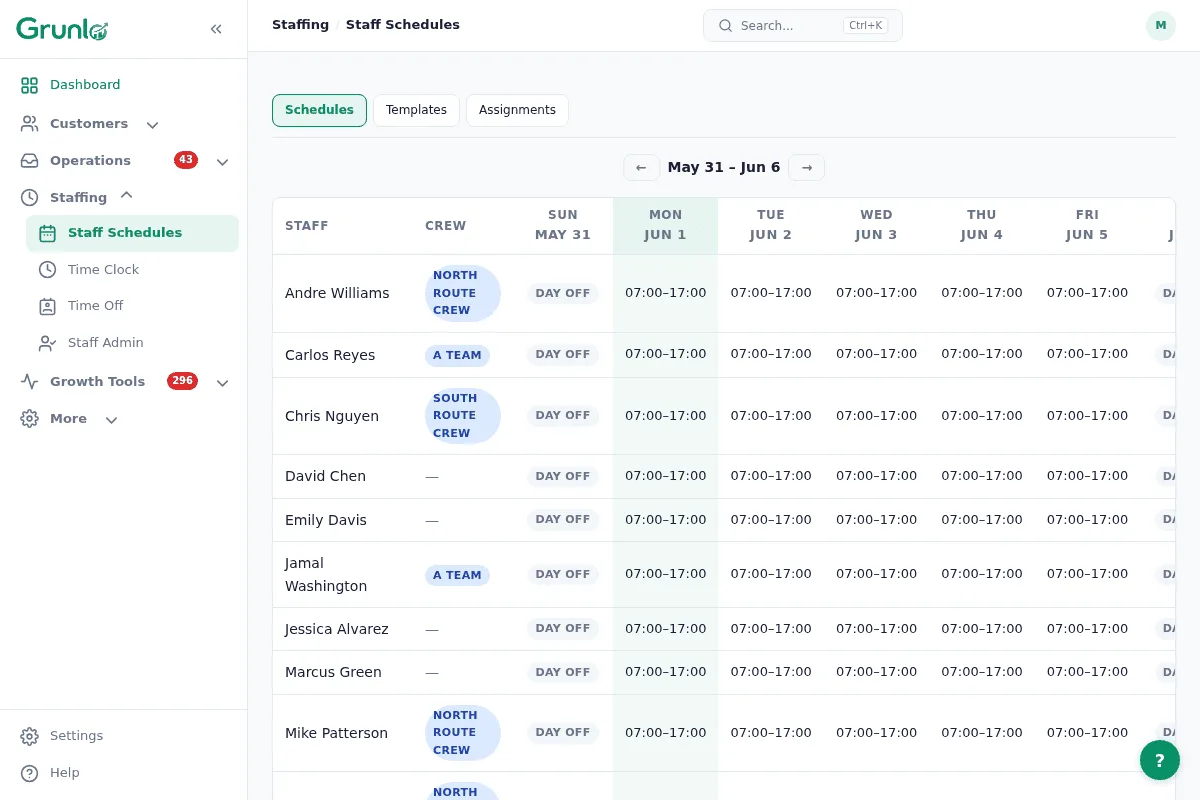Image resolution: width=1200 pixels, height=800 pixels.
Task: Expand the More menu chevron
Action: pyautogui.click(x=111, y=420)
